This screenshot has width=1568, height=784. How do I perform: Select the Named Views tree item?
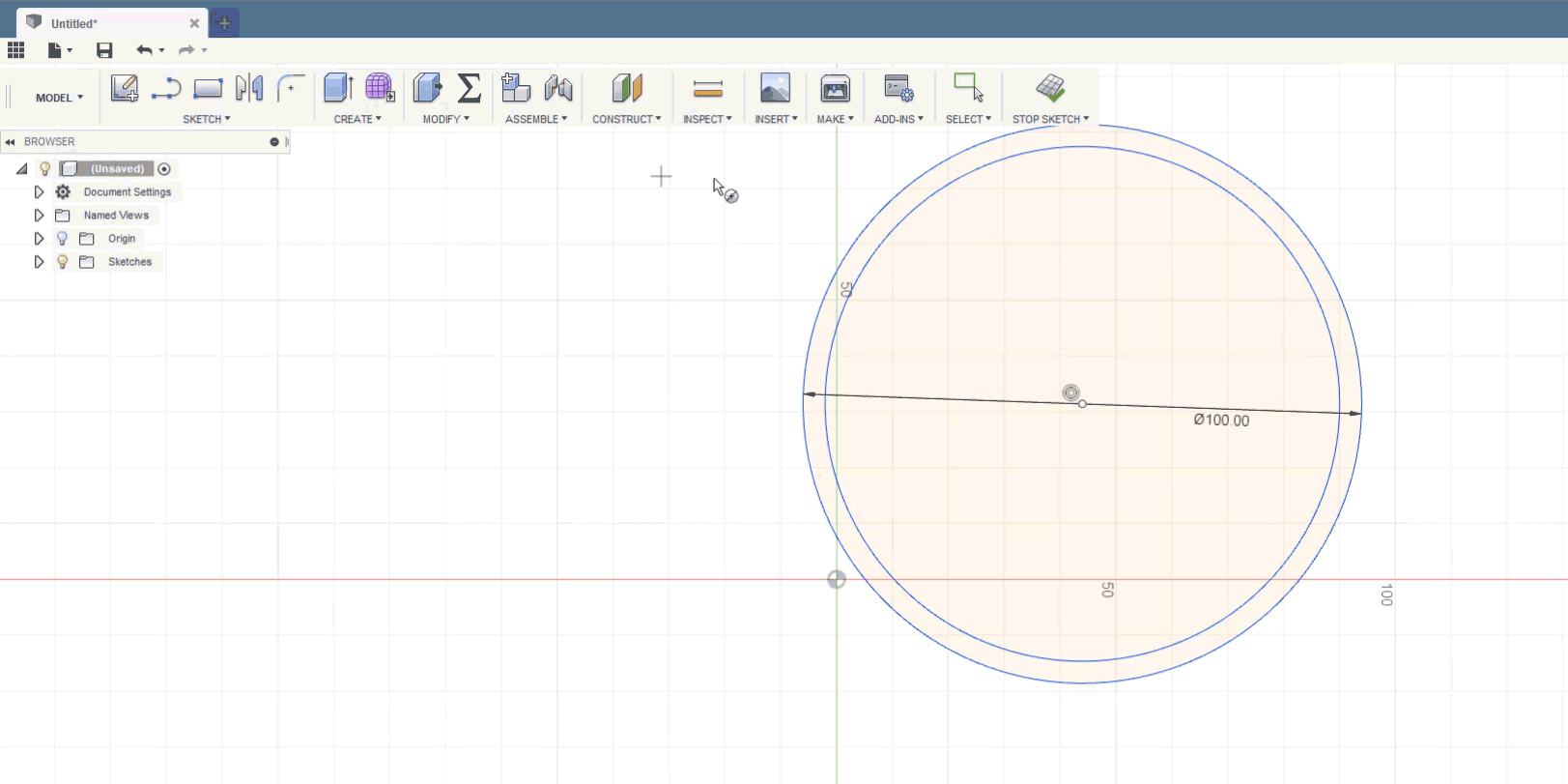point(116,216)
